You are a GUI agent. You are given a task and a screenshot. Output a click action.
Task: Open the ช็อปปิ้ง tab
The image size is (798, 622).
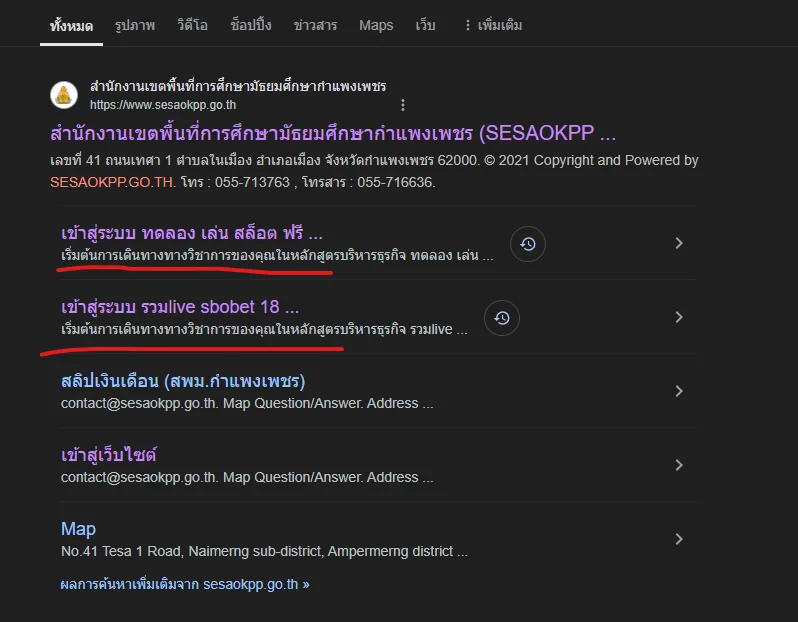tap(251, 25)
